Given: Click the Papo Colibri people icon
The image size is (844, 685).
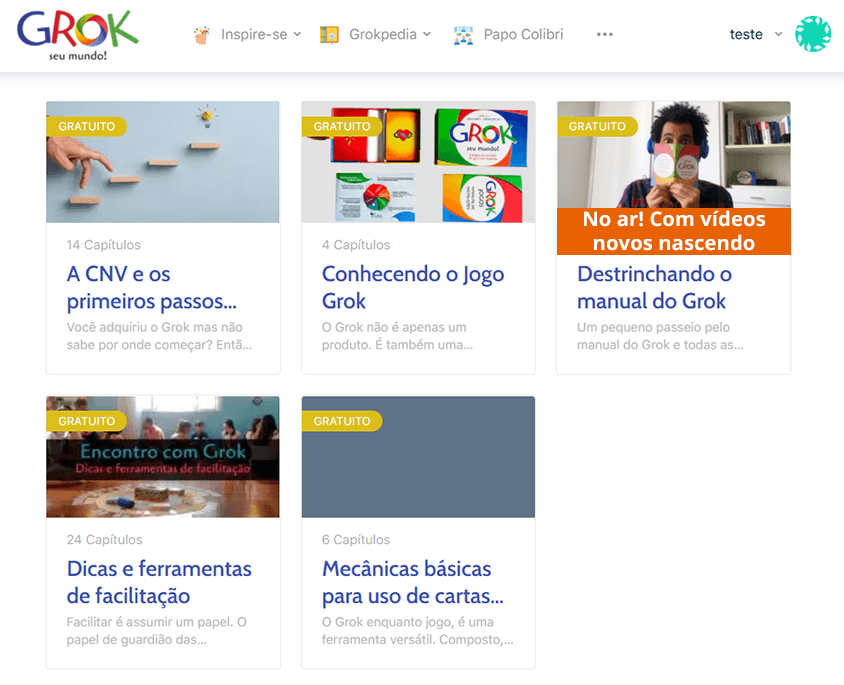Looking at the screenshot, I should (463, 35).
